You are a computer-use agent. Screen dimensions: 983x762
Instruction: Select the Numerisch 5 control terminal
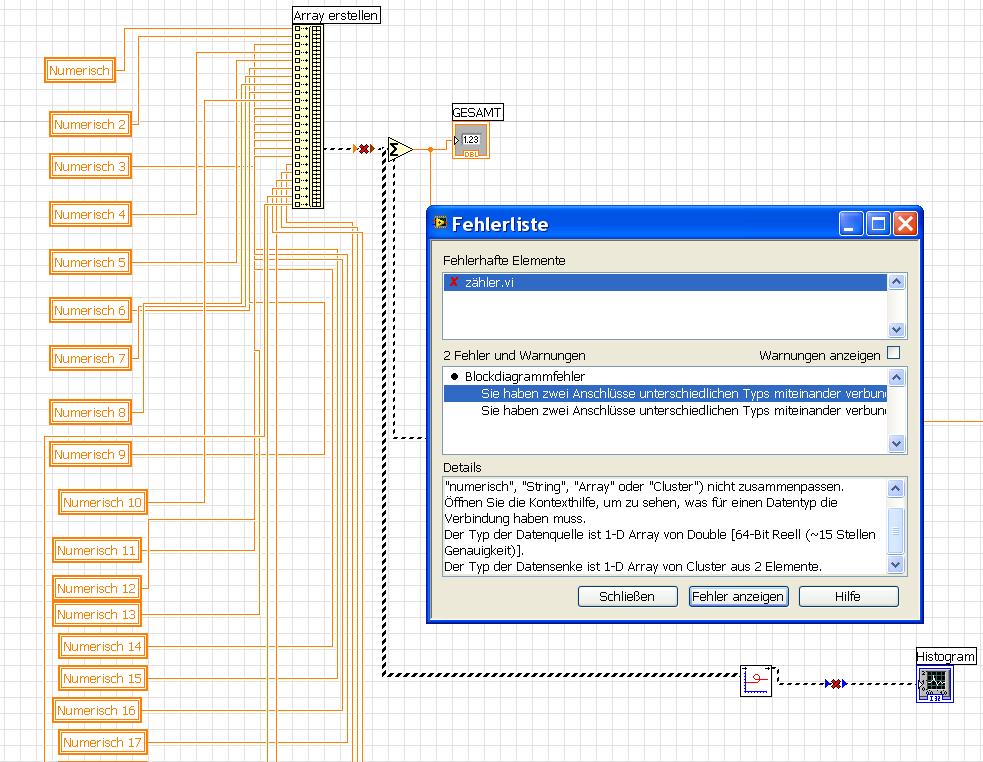(x=90, y=263)
